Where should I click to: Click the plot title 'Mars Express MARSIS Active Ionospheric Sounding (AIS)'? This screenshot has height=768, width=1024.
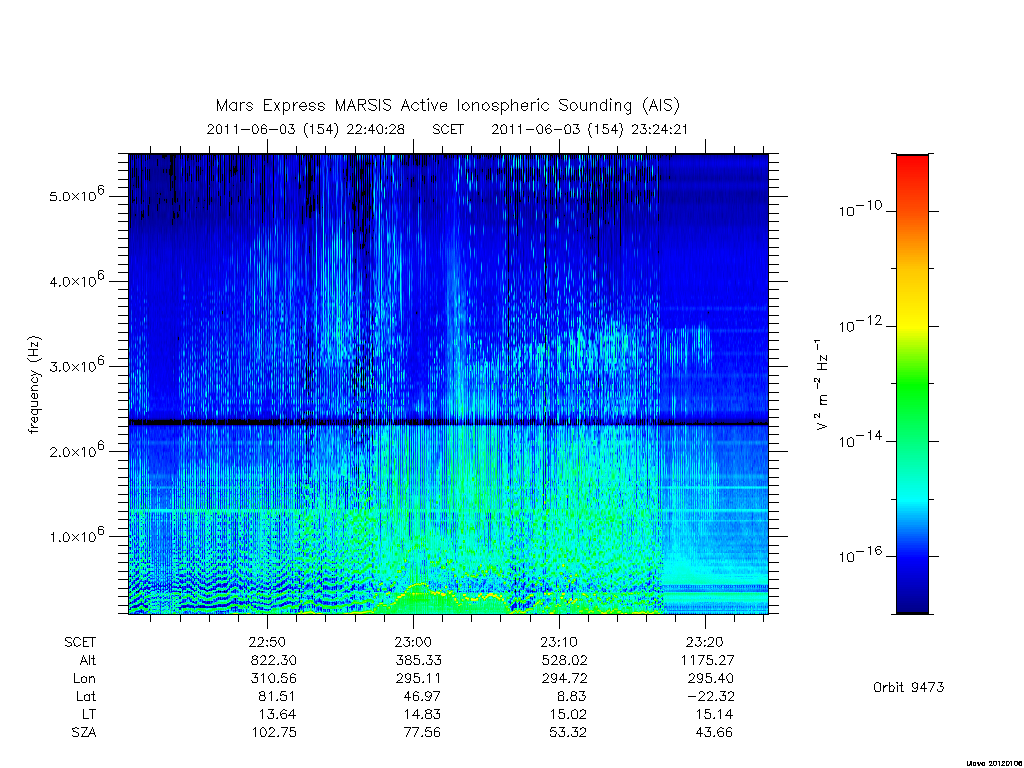click(x=448, y=105)
